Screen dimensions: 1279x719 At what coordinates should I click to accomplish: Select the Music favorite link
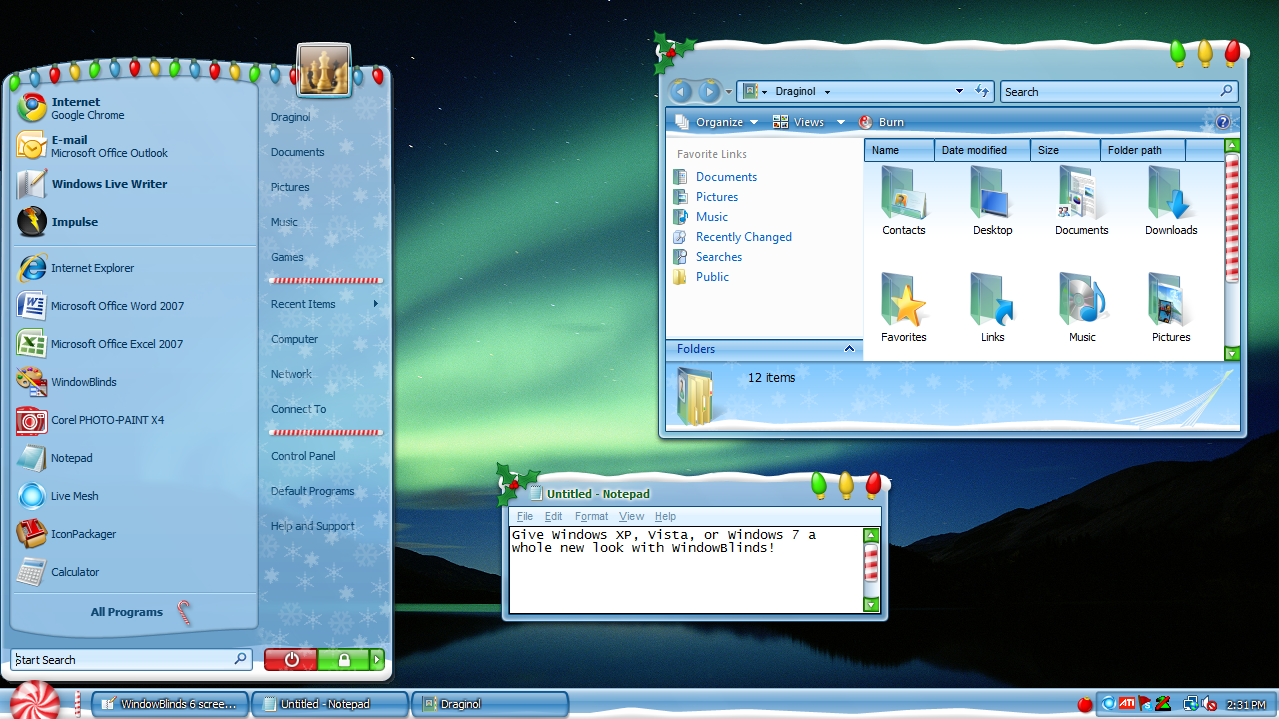[711, 216]
